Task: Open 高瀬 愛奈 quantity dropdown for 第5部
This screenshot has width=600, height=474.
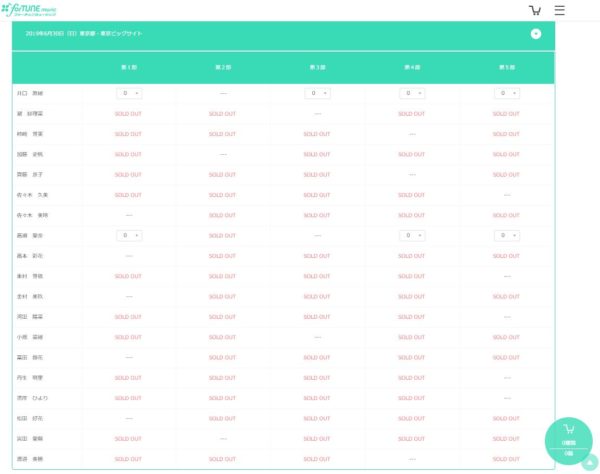Action: [507, 236]
